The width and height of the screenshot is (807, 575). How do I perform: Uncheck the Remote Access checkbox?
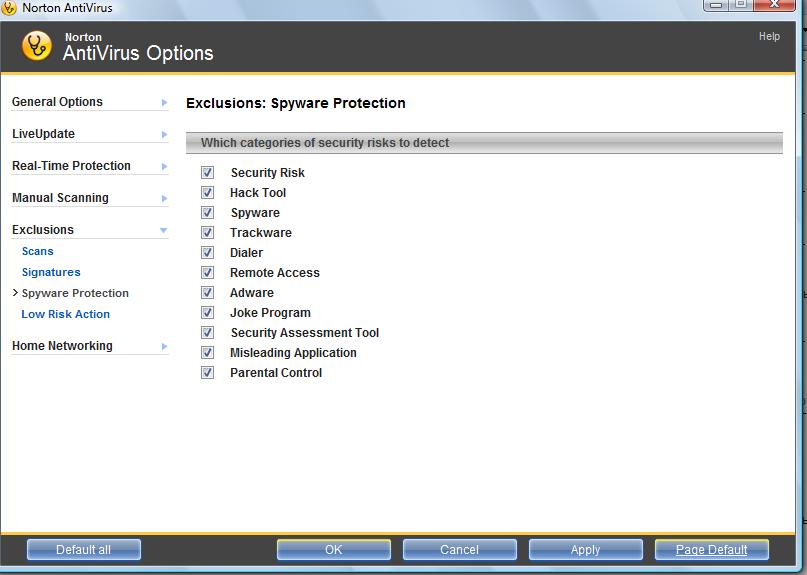[x=207, y=272]
